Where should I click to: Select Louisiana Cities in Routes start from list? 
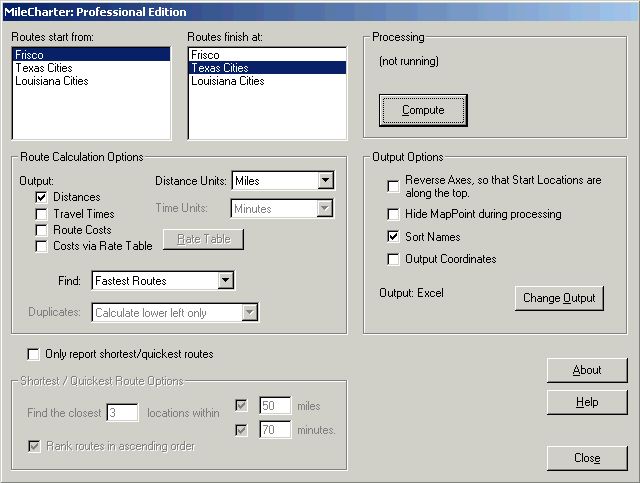click(92, 81)
